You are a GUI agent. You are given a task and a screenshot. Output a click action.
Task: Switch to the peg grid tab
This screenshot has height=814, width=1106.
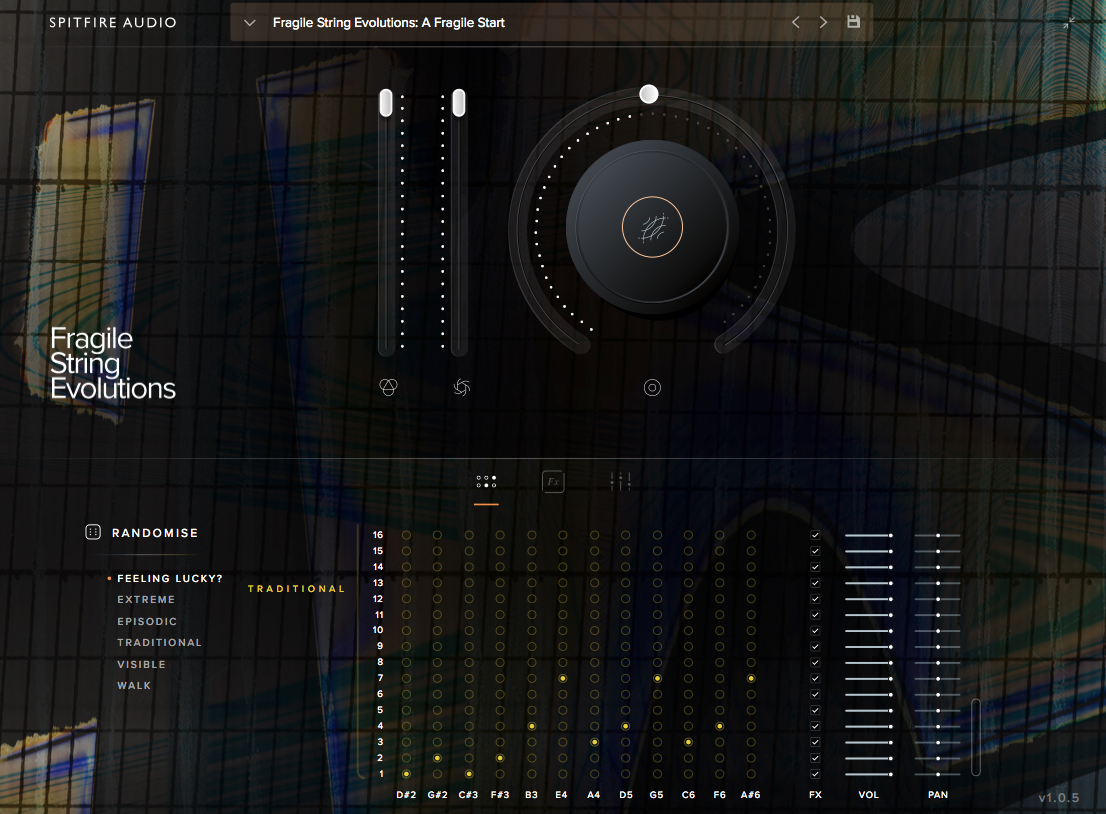coord(486,482)
